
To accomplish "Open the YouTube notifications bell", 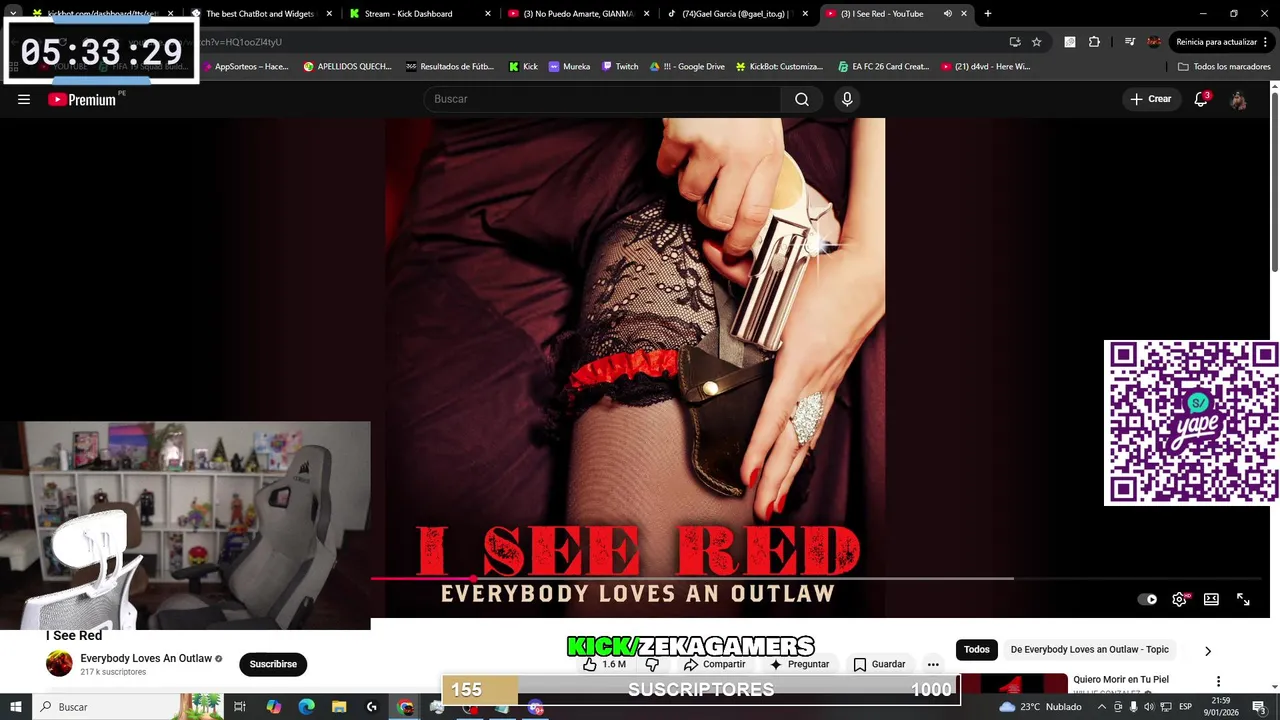I will tap(1201, 99).
